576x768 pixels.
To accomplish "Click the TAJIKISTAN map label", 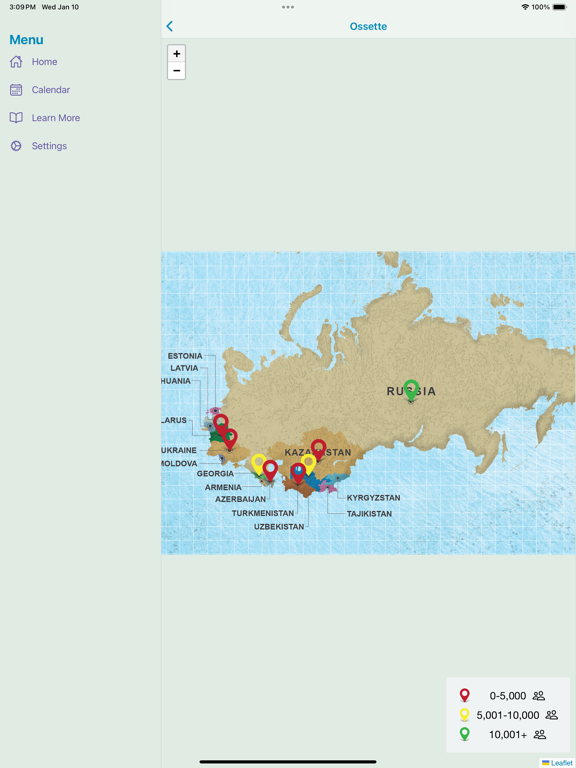I will click(x=369, y=514).
